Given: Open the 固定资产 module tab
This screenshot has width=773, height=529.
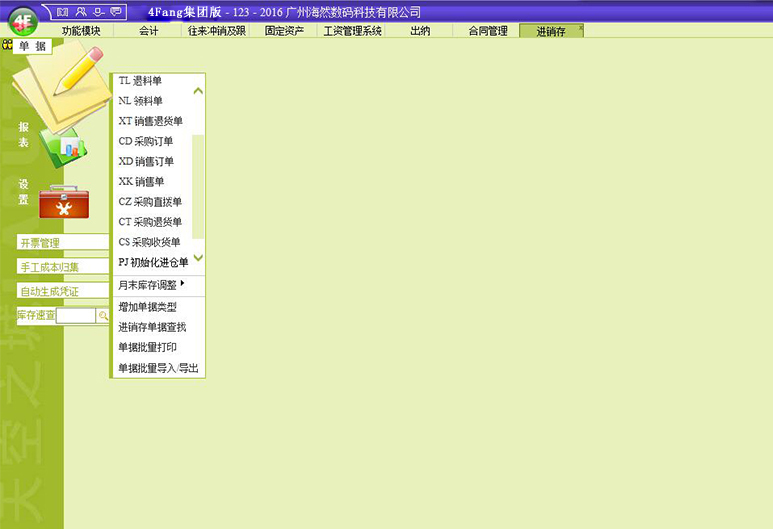Looking at the screenshot, I should 284,31.
